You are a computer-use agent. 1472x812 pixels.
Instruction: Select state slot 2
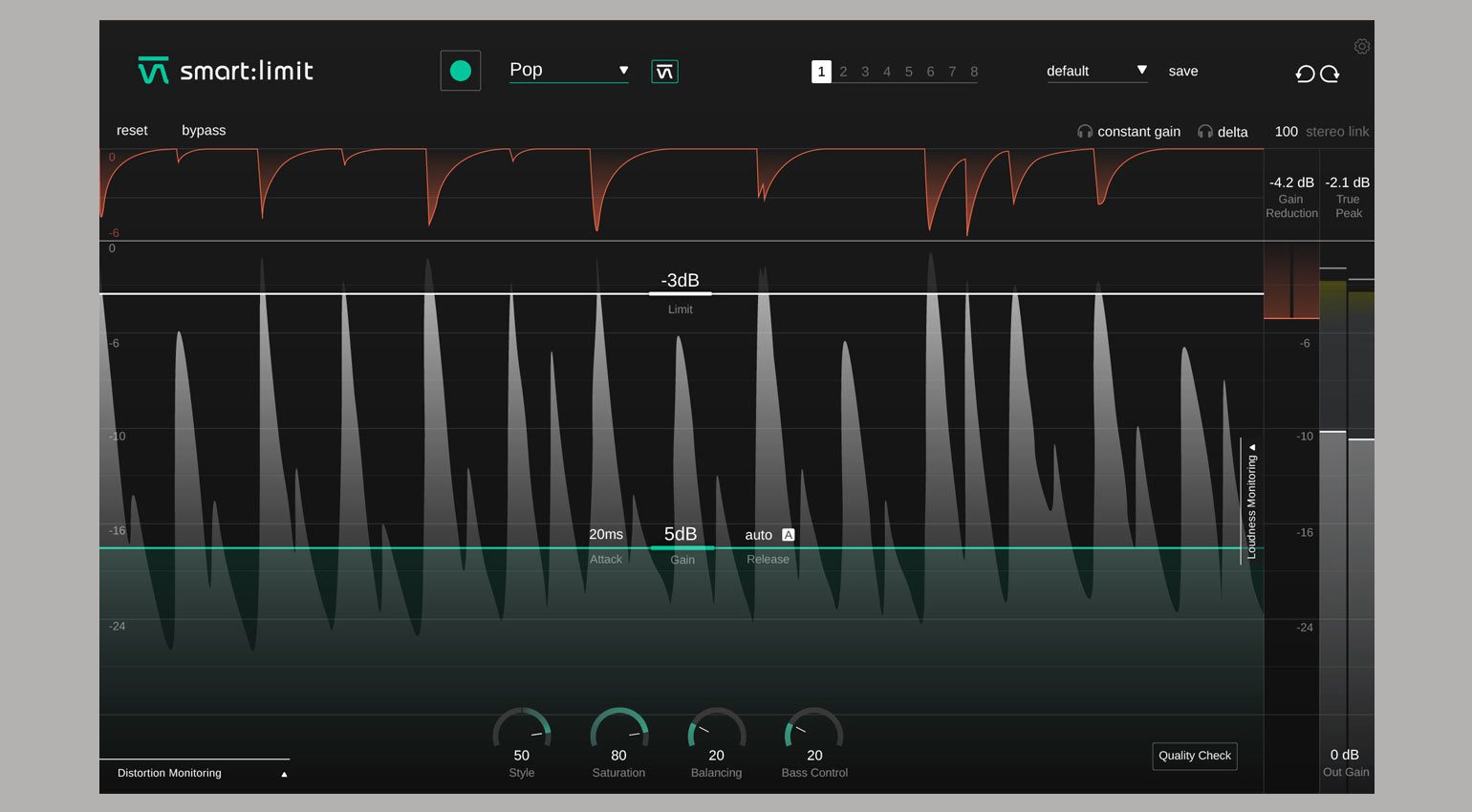[843, 72]
